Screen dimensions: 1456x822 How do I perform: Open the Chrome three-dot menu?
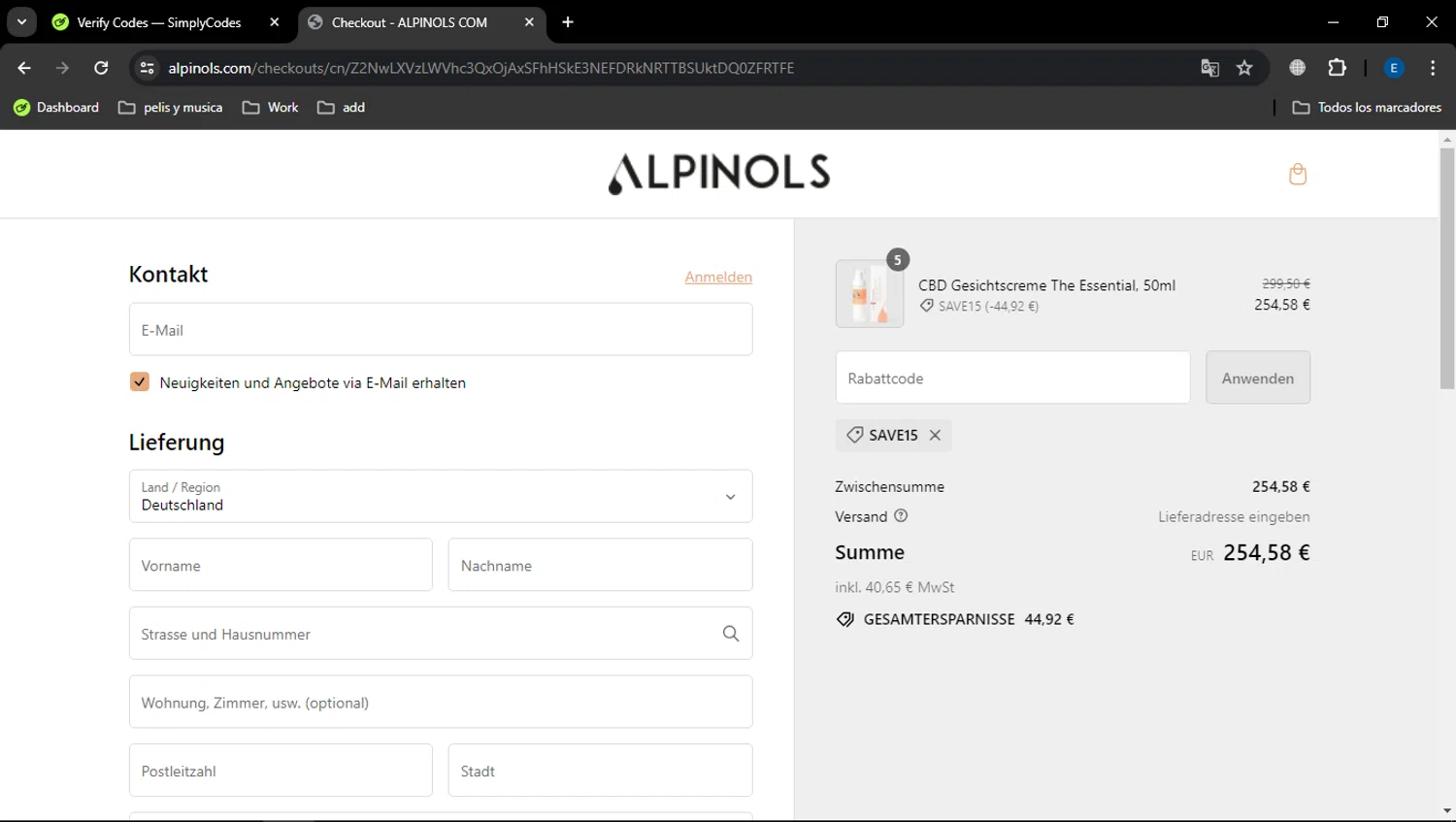click(1433, 68)
